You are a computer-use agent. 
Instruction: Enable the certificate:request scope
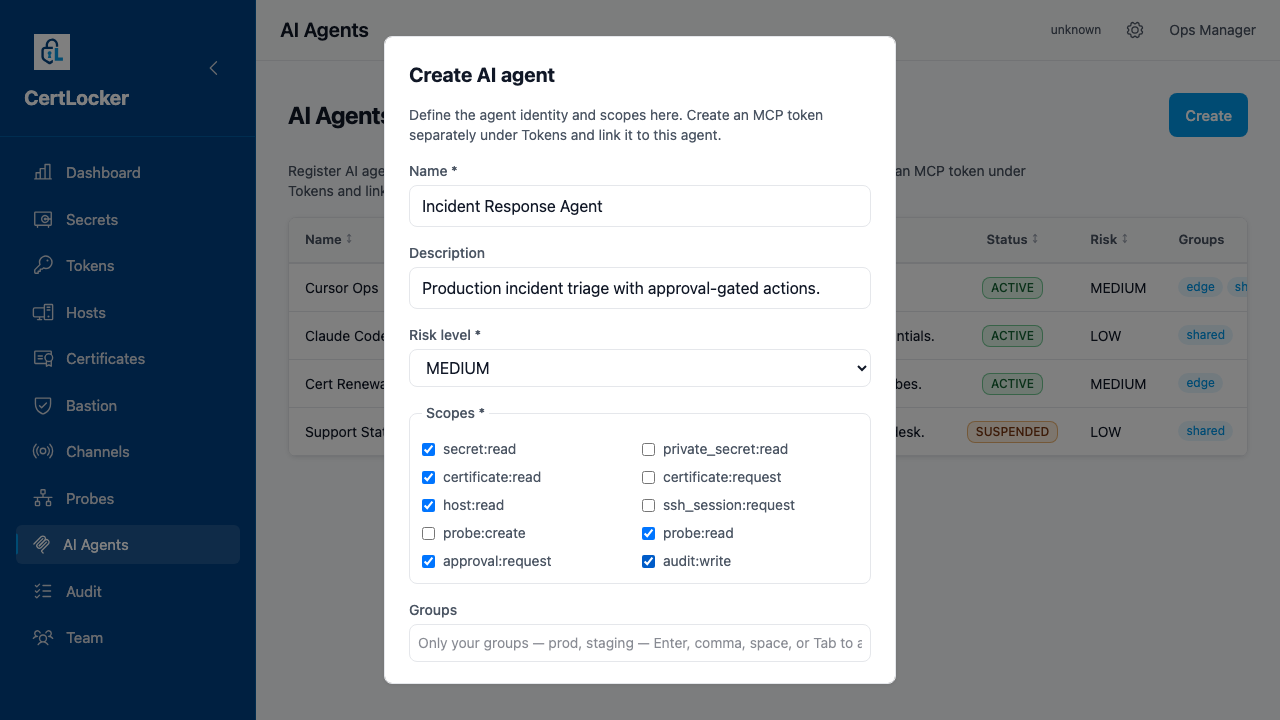(x=648, y=477)
